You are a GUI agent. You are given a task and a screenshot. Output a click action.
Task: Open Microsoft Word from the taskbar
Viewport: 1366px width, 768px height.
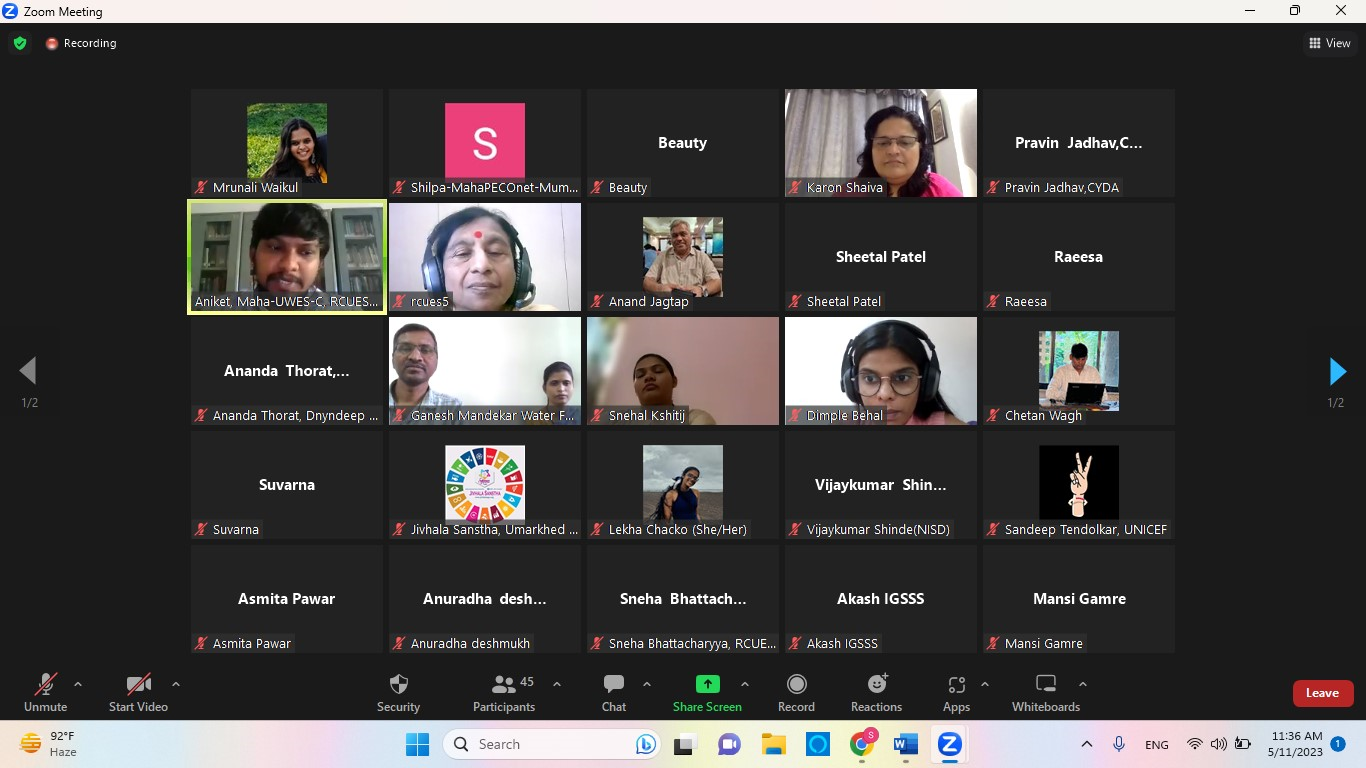point(906,744)
